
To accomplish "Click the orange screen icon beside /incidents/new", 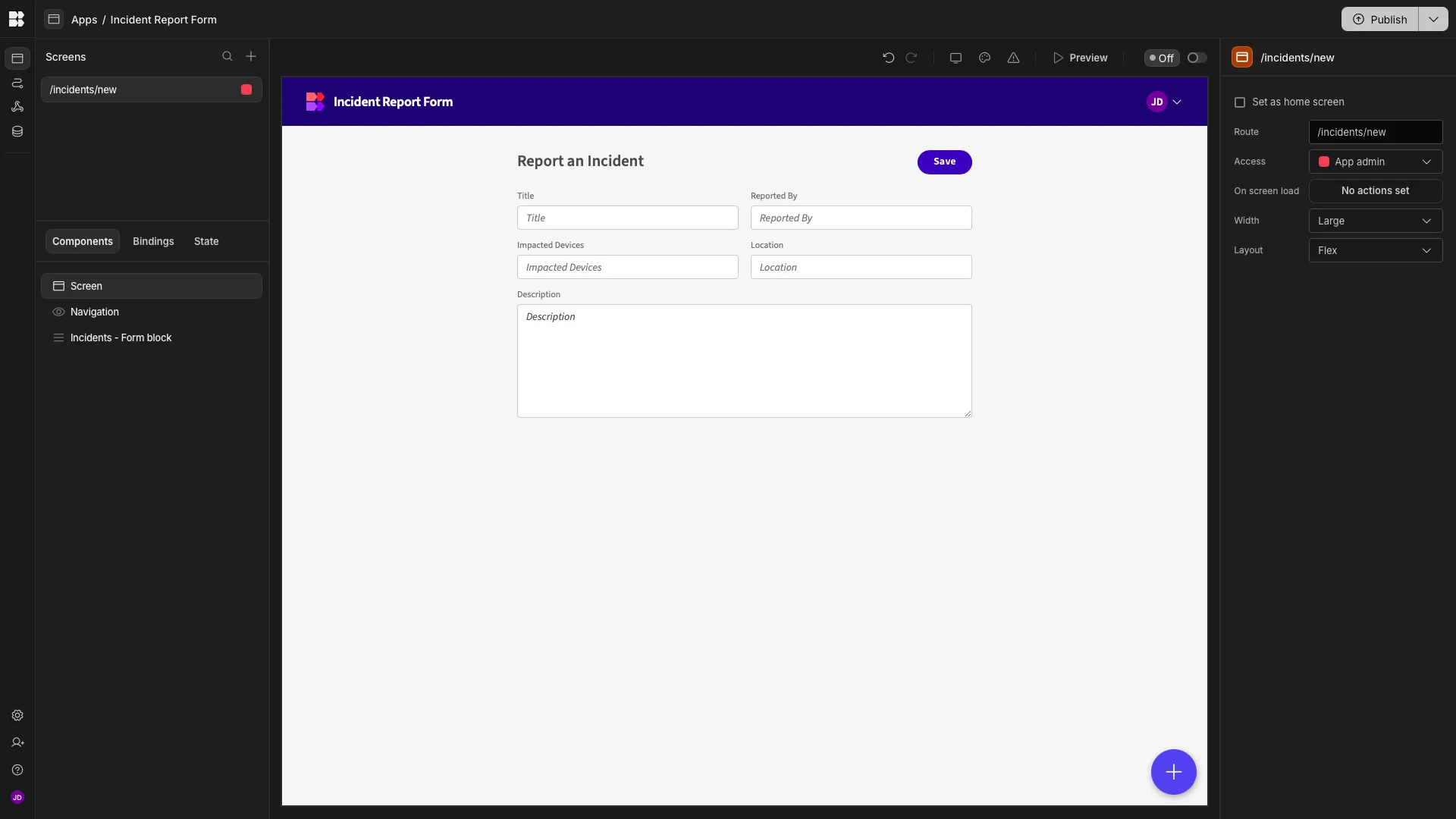I will click(1242, 58).
